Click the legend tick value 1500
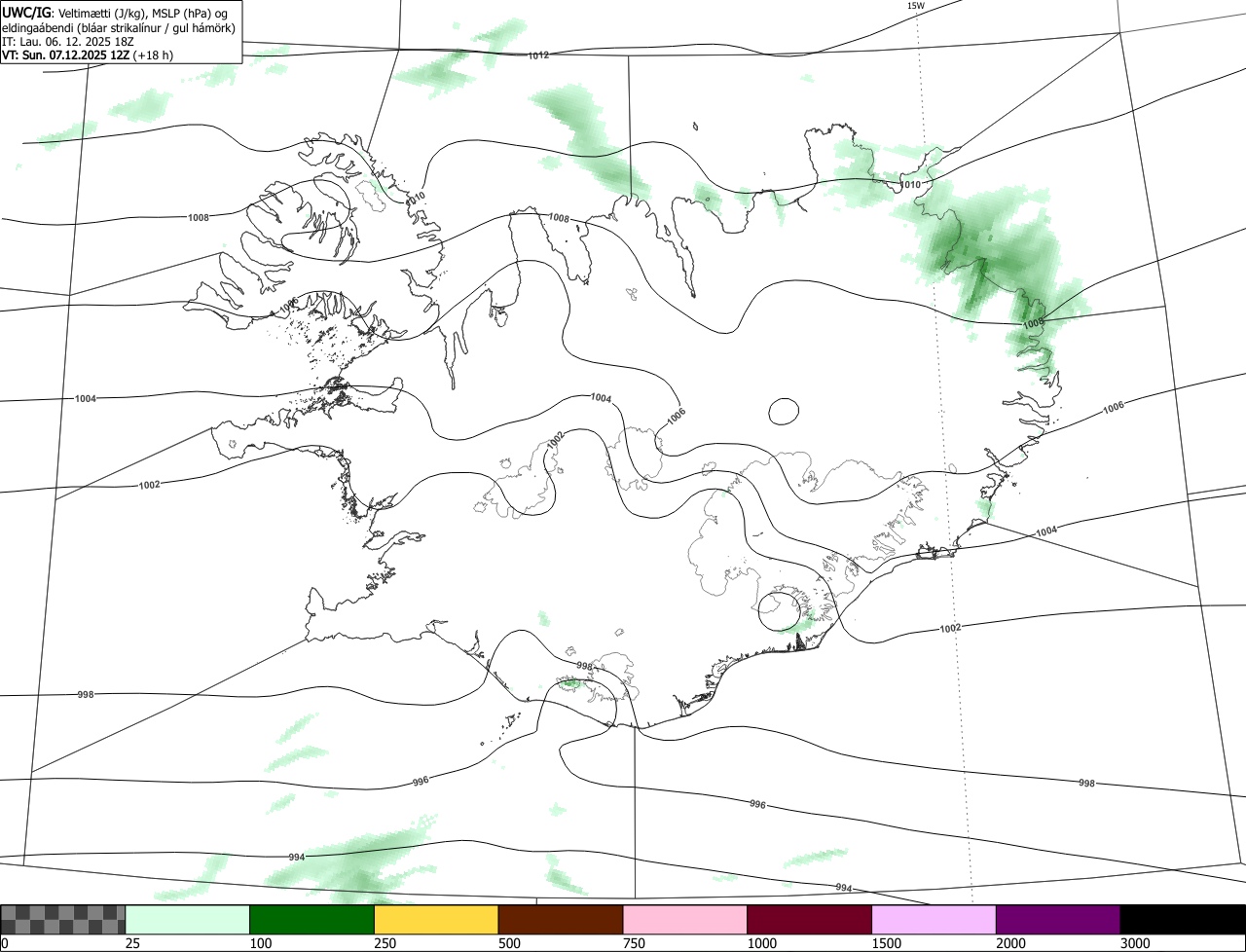 (887, 943)
